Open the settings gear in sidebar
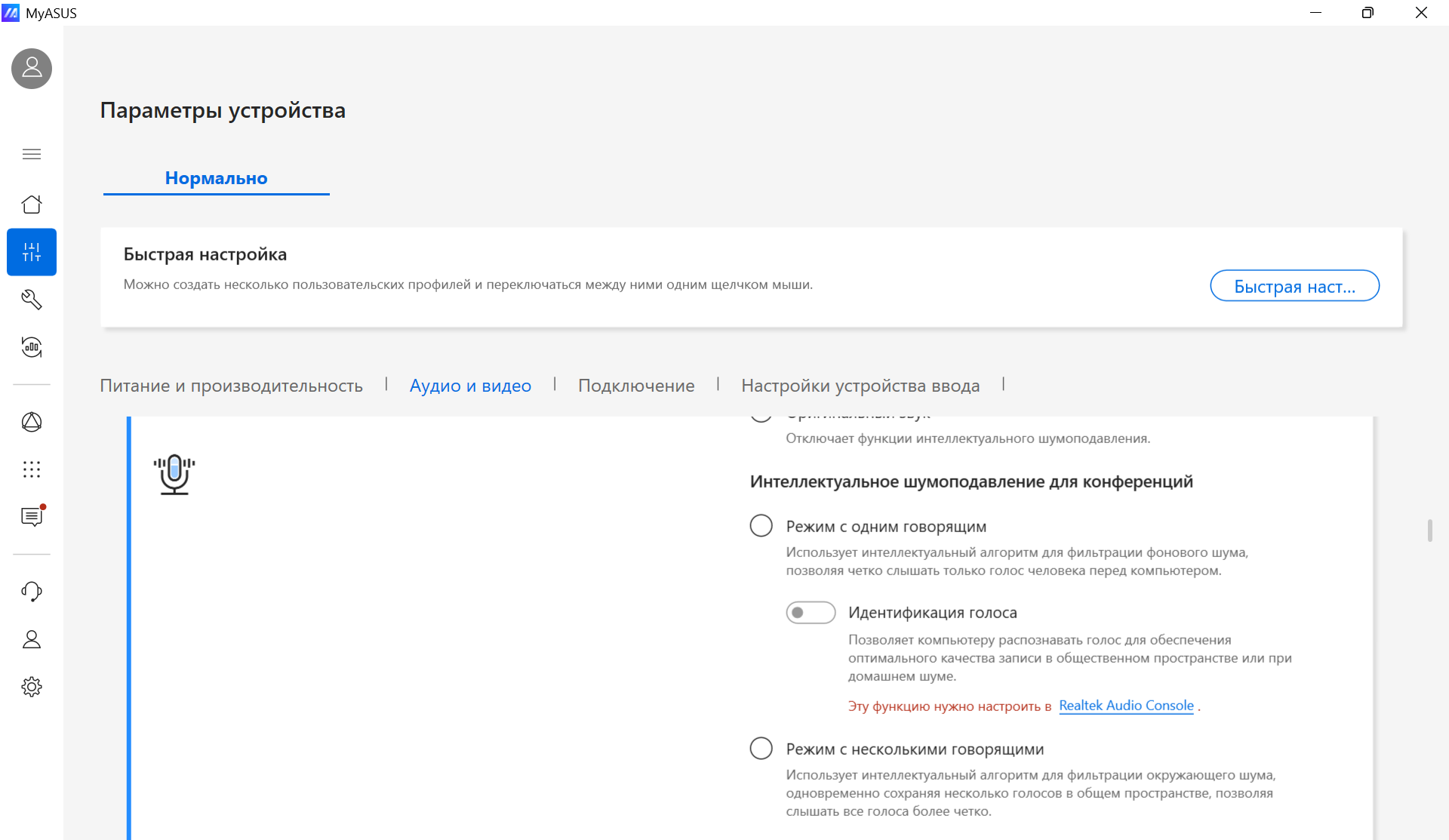1449x840 pixels. coord(32,687)
